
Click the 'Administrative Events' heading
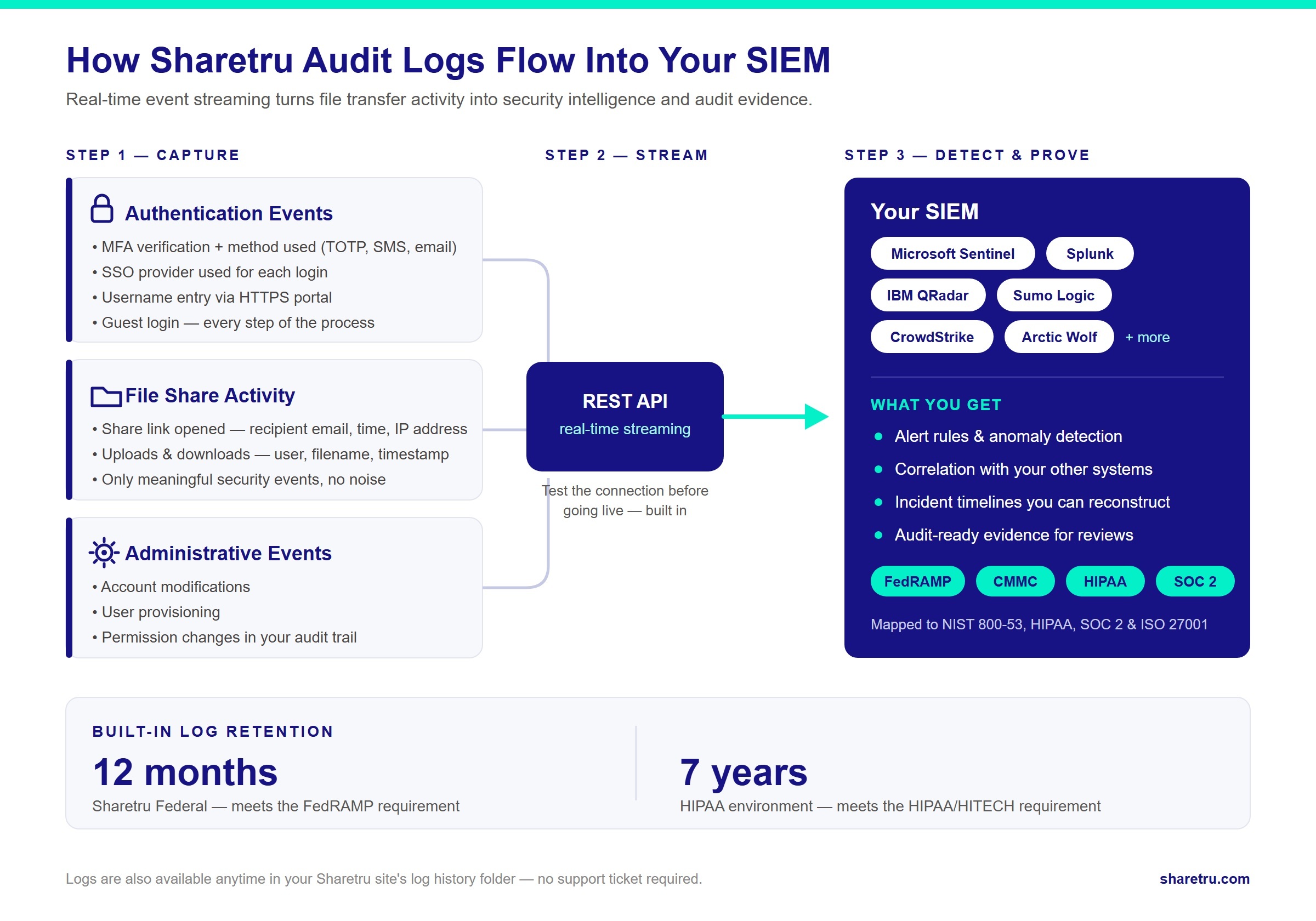228,553
